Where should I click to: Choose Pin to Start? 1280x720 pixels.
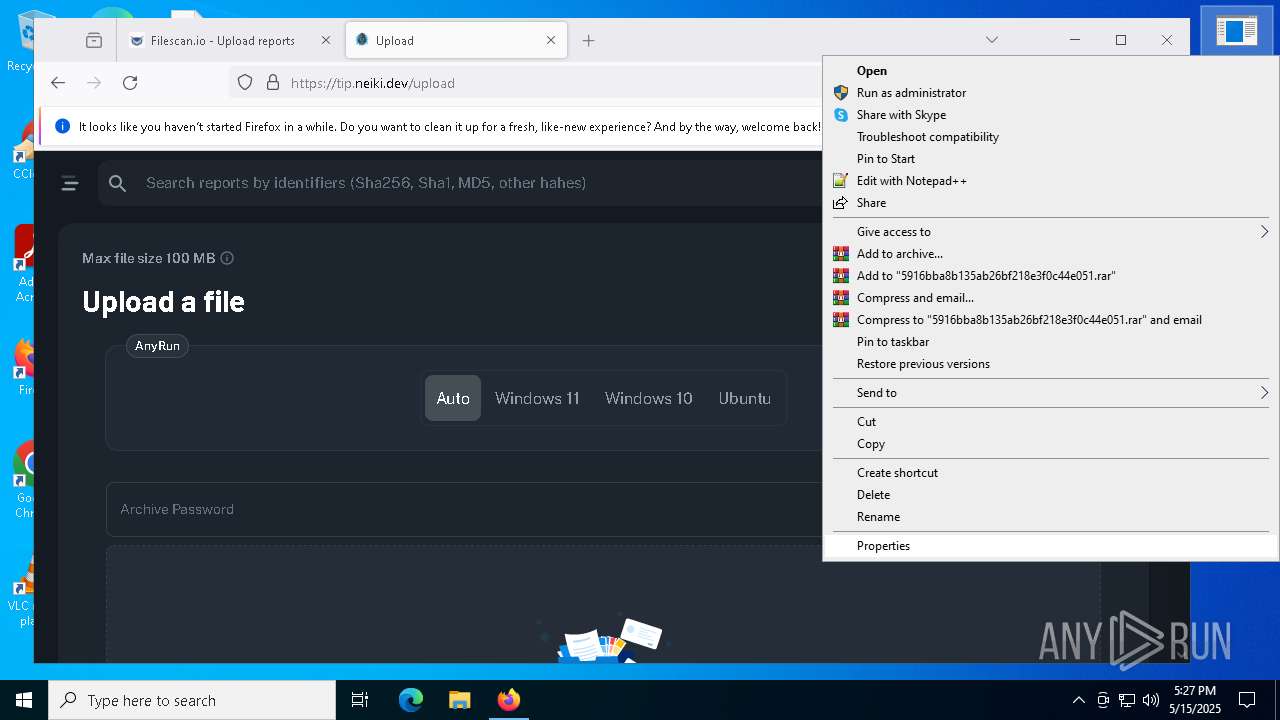pos(1050,159)
